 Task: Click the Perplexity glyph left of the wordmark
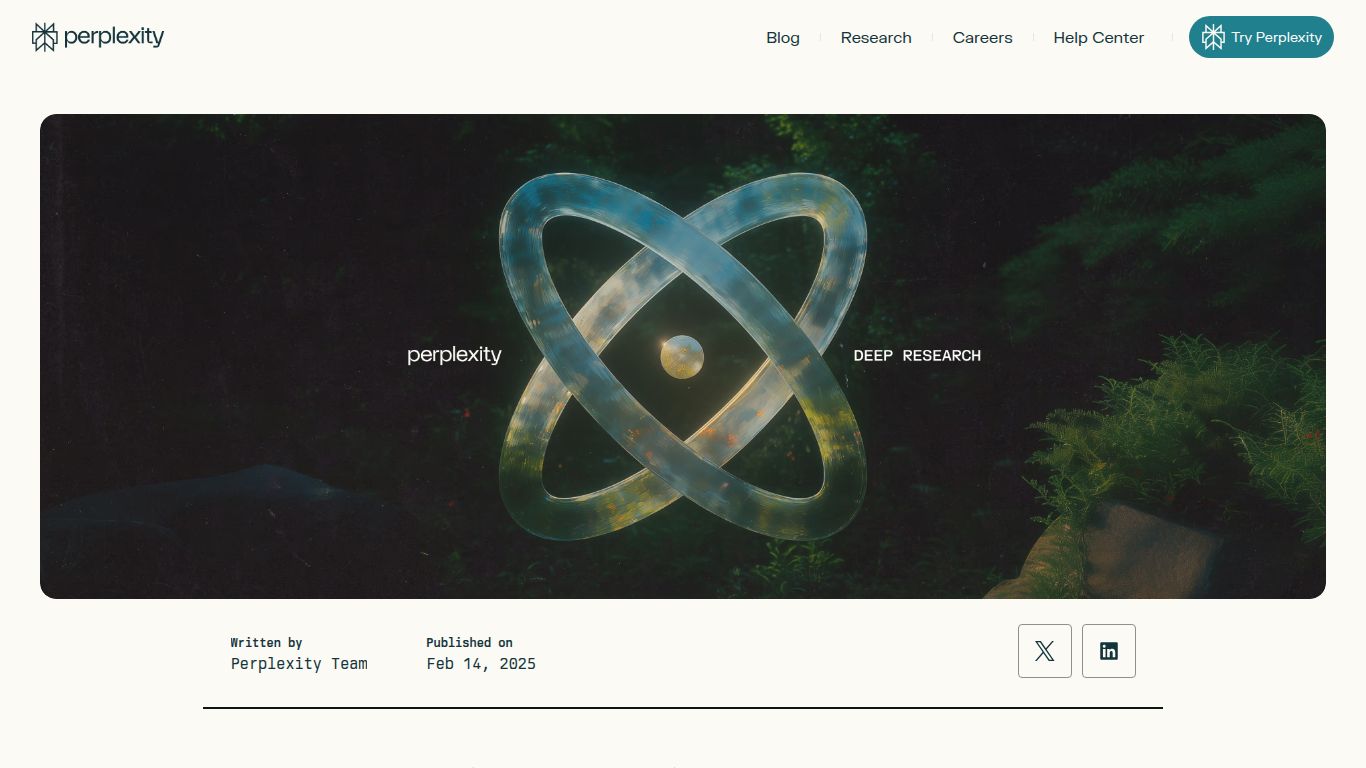coord(43,35)
